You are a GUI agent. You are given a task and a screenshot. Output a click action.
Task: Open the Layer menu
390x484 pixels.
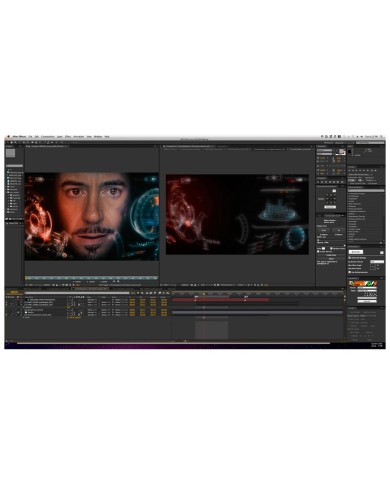pyautogui.click(x=59, y=137)
